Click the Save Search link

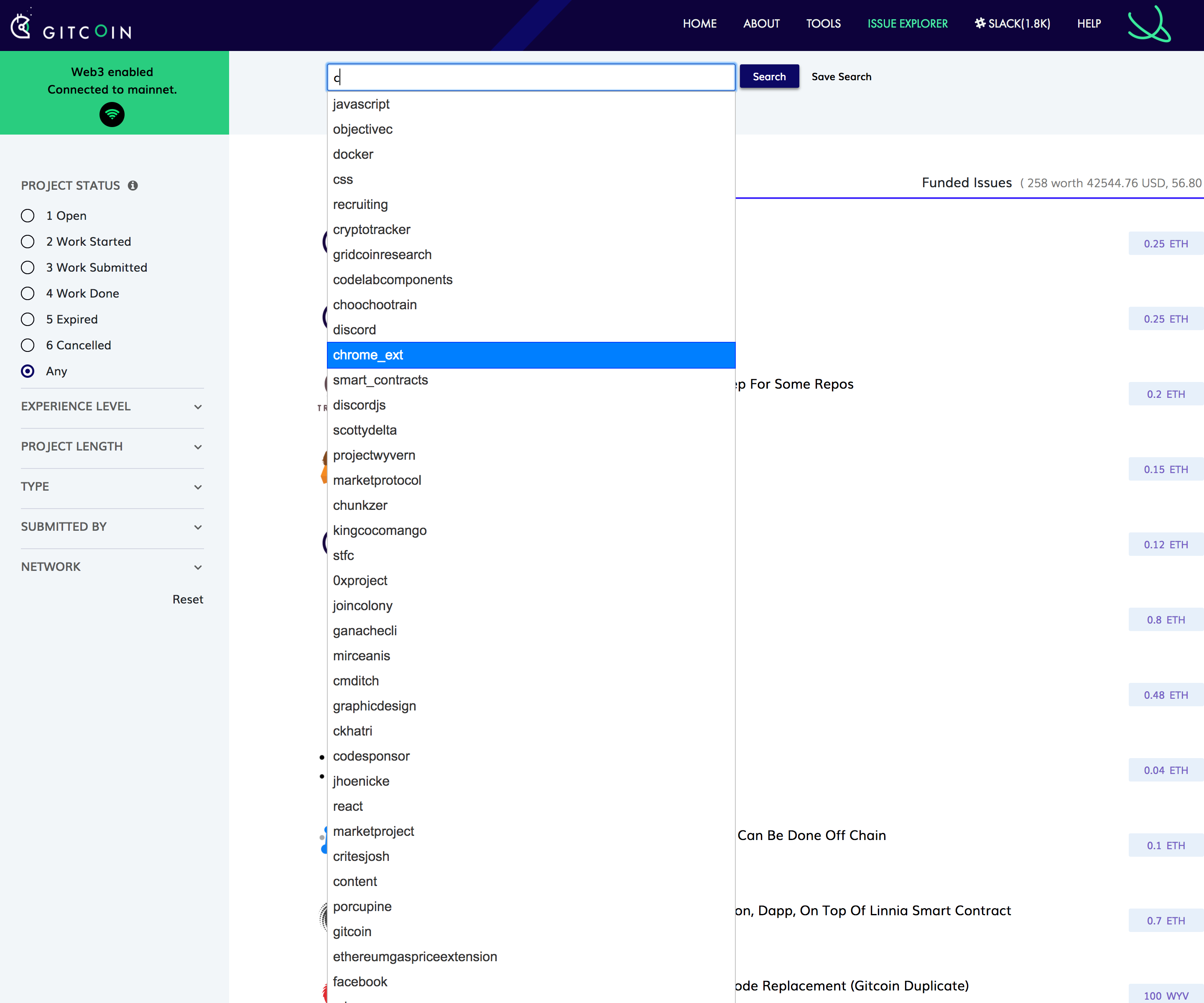[841, 76]
